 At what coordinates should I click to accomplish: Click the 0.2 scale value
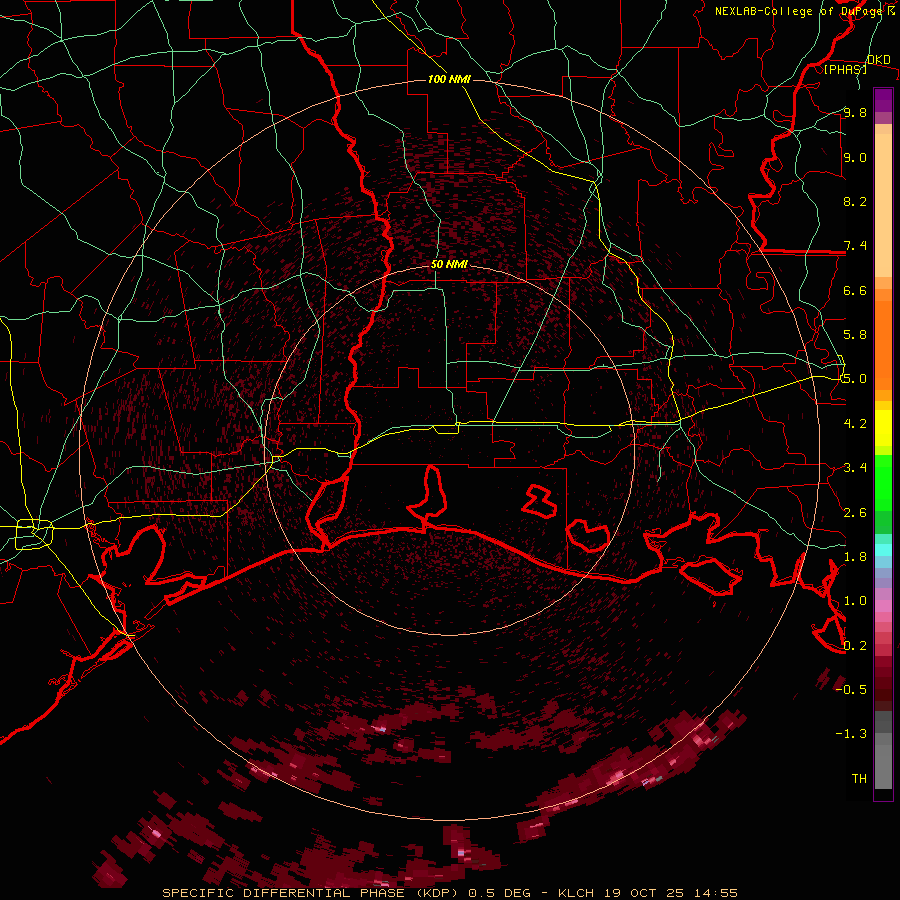855,646
